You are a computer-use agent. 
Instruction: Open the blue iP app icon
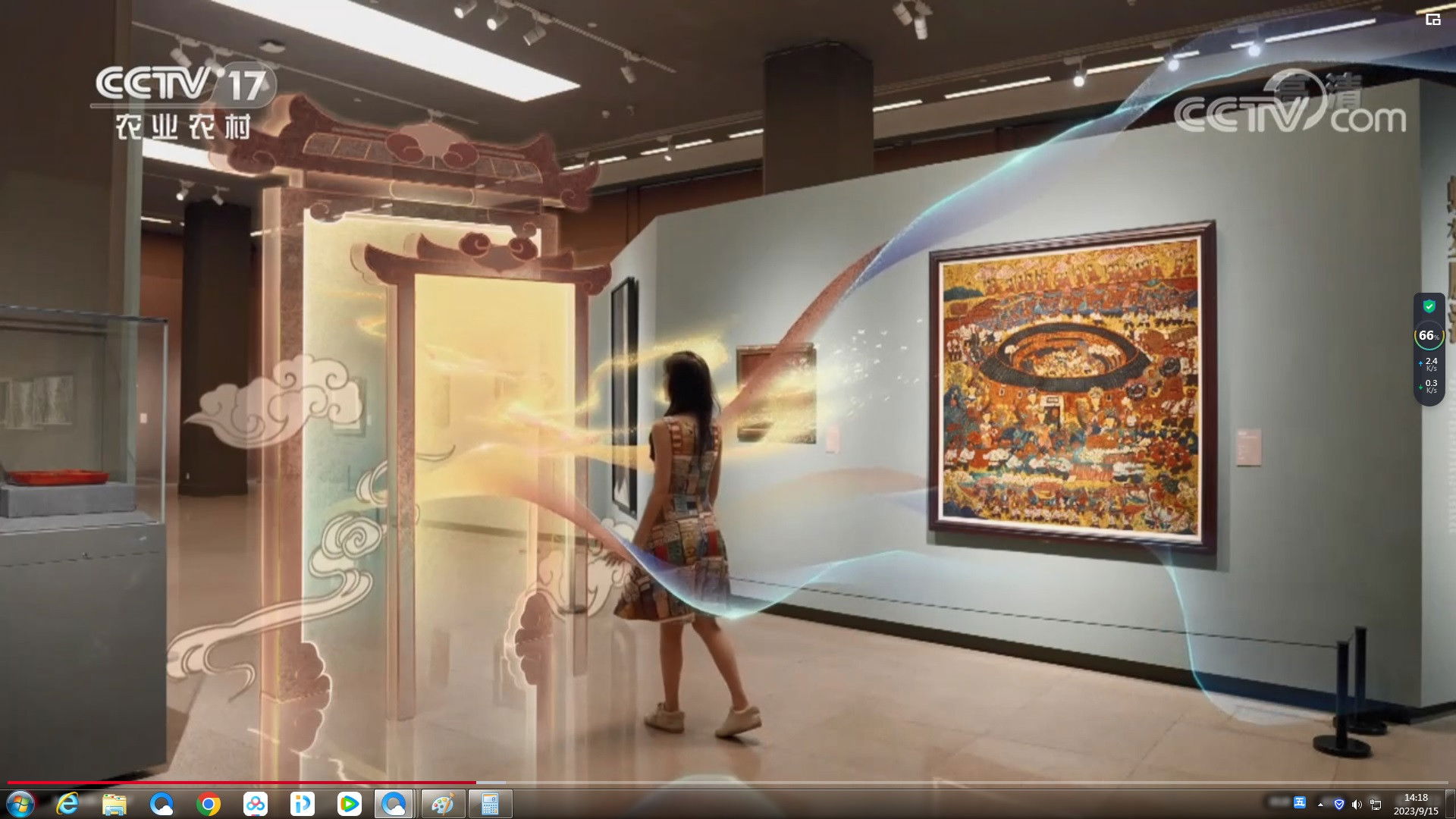(x=302, y=804)
